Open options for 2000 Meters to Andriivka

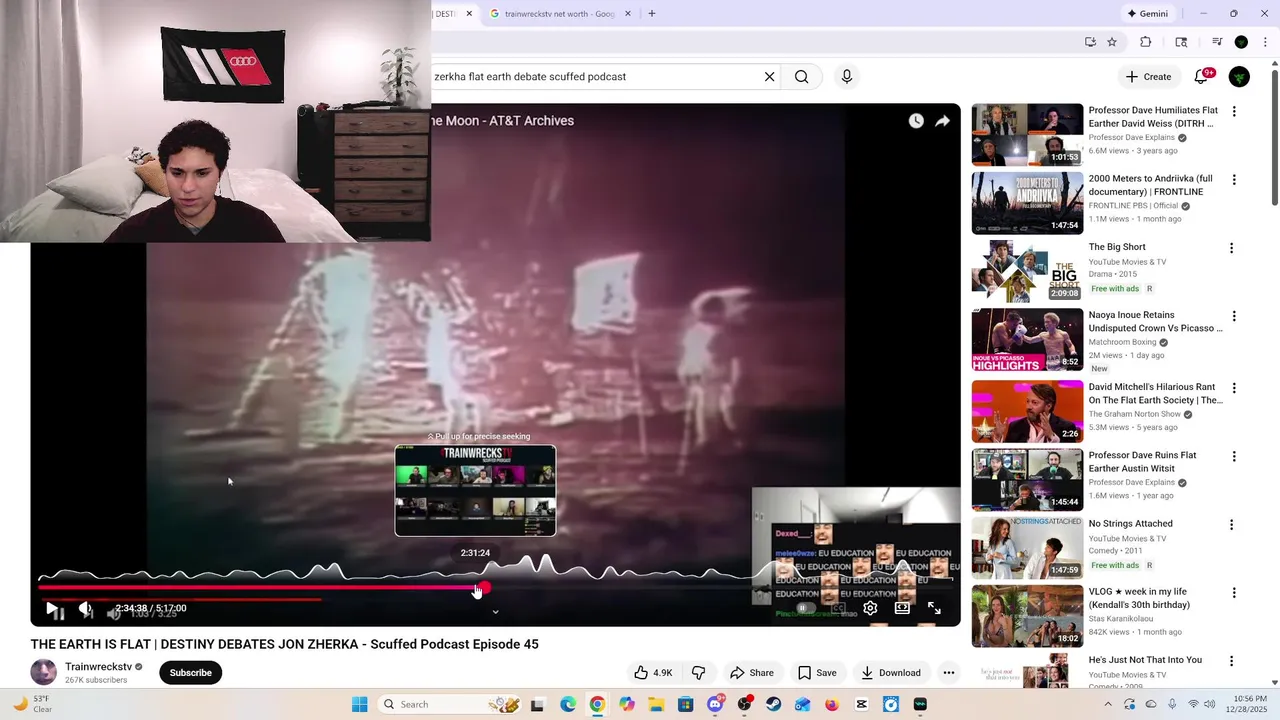pos(1234,180)
